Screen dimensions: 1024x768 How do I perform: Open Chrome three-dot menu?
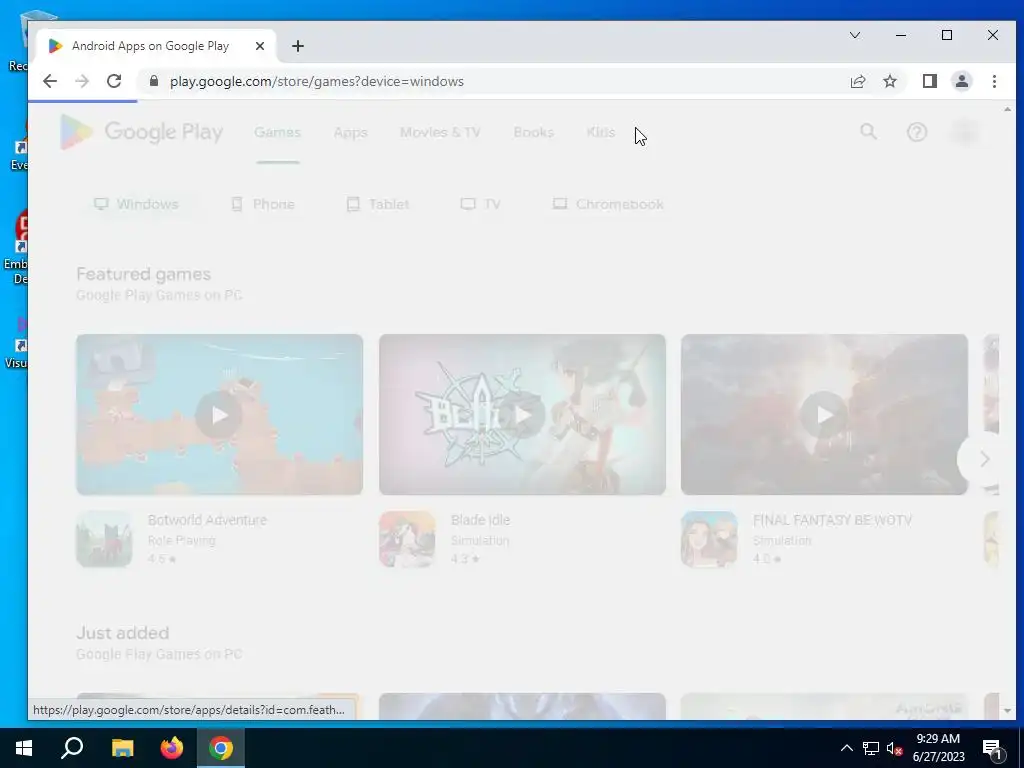pyautogui.click(x=994, y=81)
